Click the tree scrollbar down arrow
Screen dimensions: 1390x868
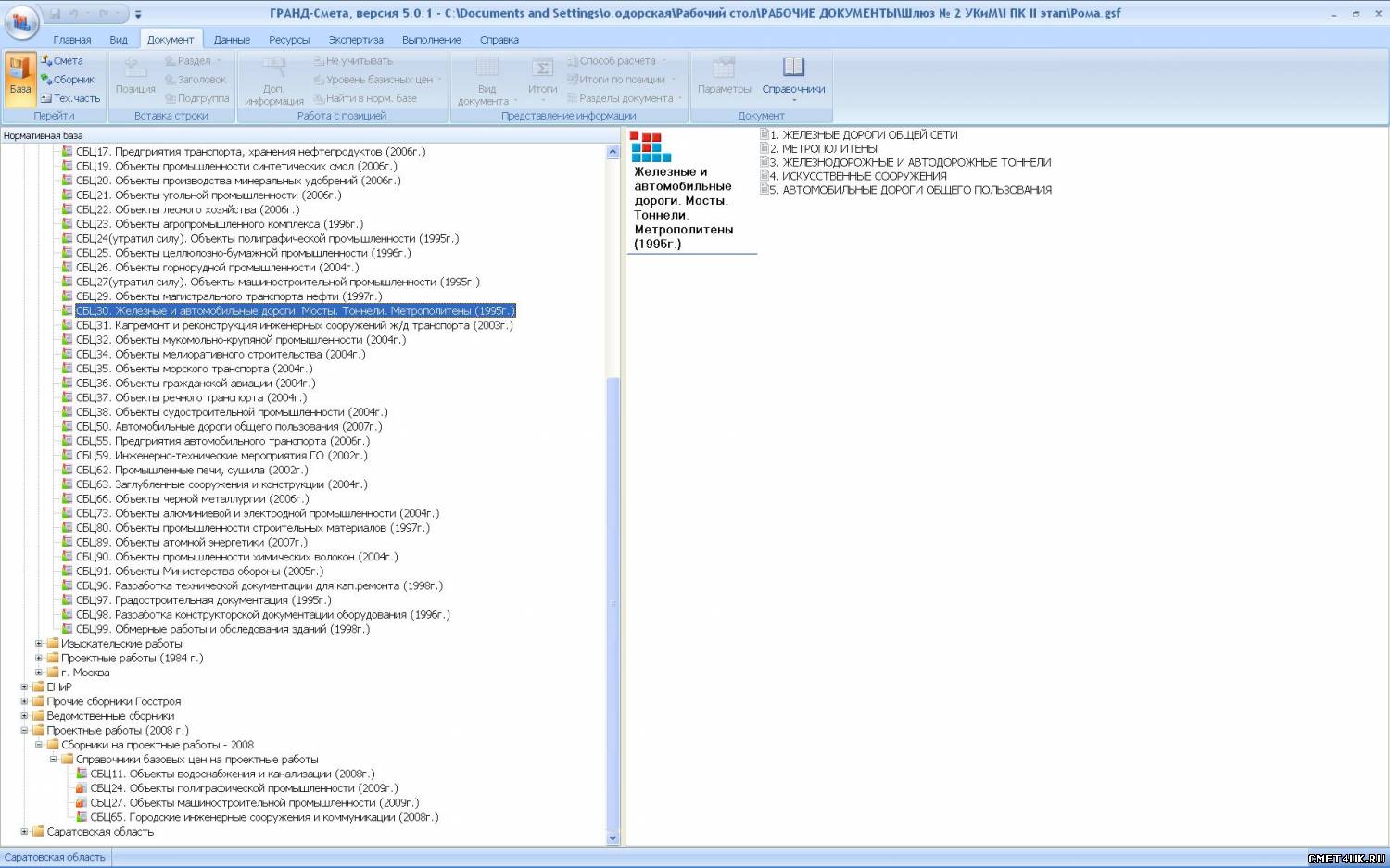[x=613, y=838]
